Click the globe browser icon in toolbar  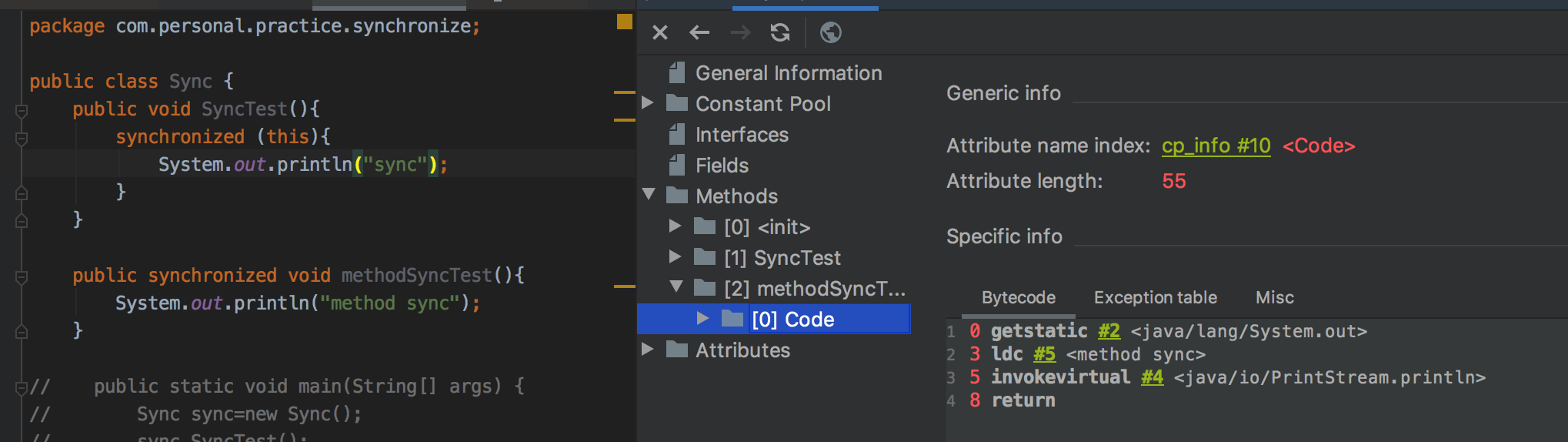click(x=831, y=32)
